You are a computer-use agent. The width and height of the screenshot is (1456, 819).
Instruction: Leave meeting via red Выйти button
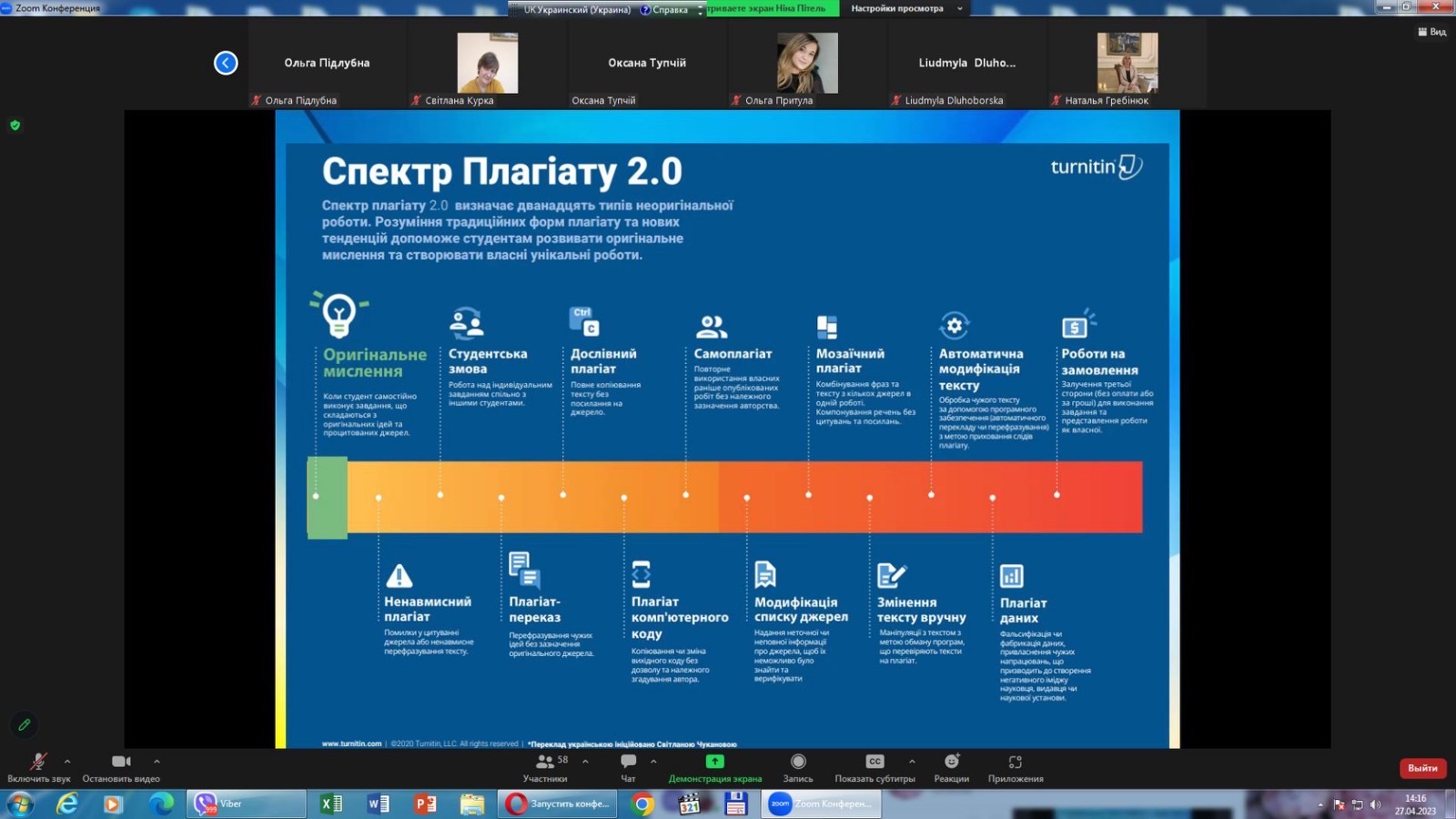tap(1422, 768)
